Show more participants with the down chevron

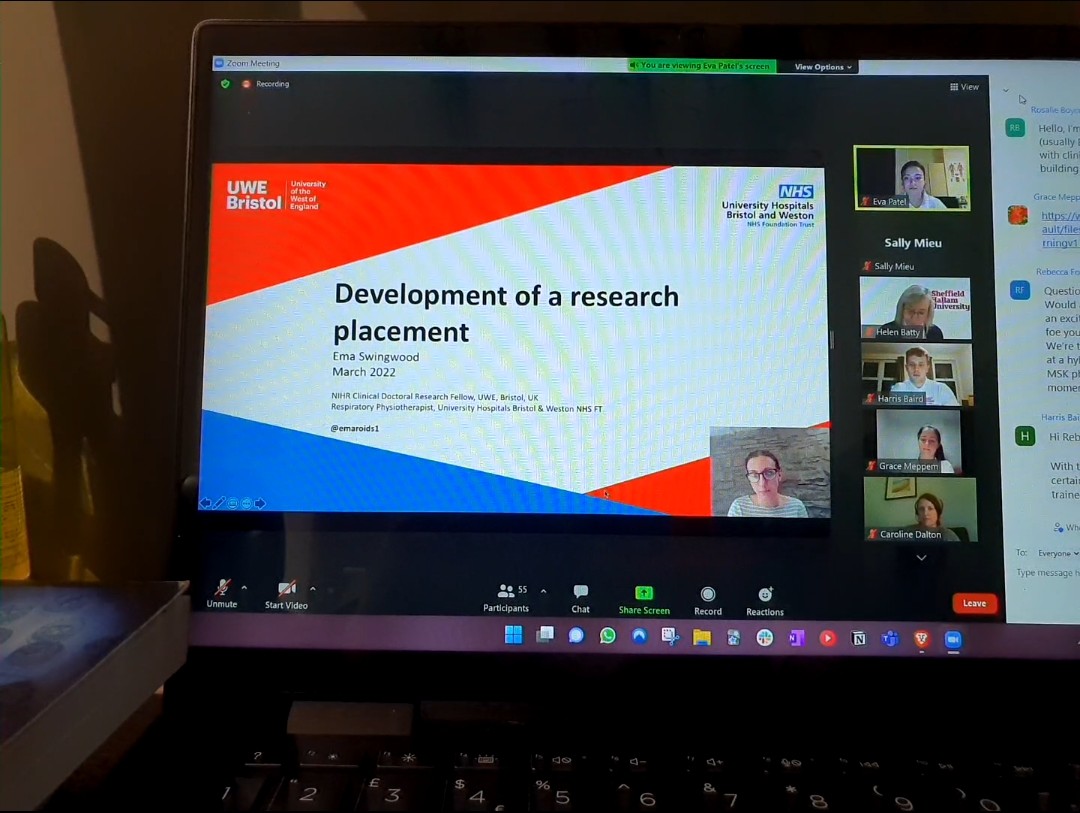pyautogui.click(x=922, y=557)
